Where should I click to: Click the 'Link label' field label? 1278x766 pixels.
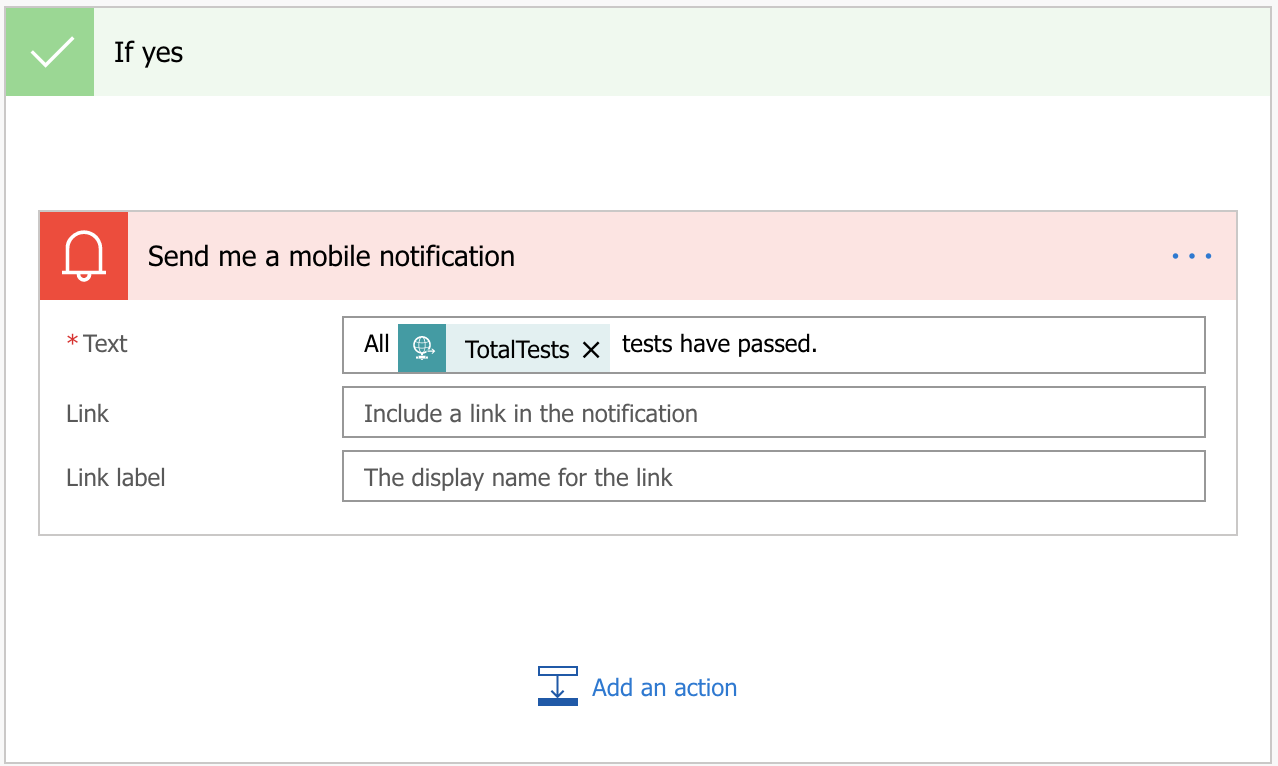click(x=116, y=478)
